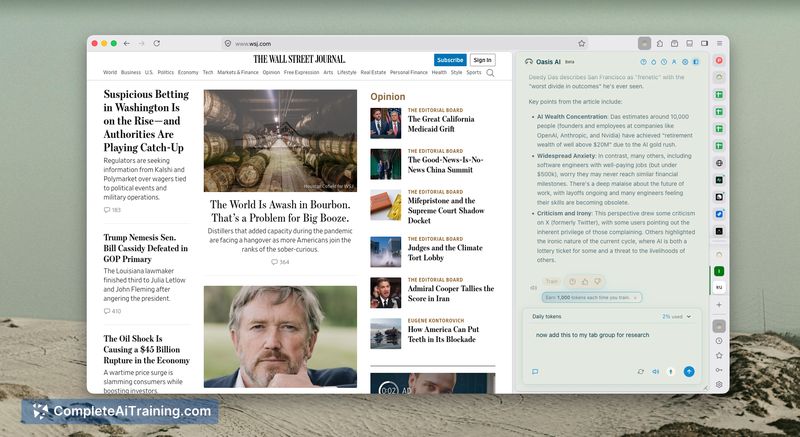800x437 pixels.
Task: Click the Train button below the AI response
Action: point(552,281)
